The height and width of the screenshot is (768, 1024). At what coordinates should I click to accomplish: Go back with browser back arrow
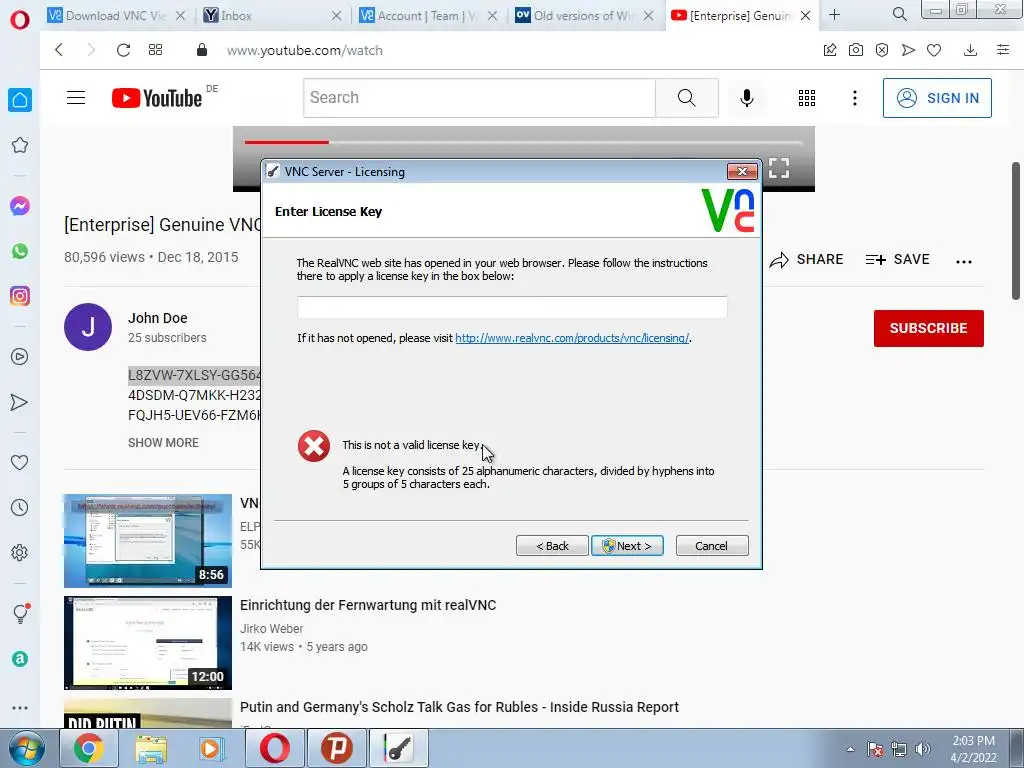coord(59,50)
